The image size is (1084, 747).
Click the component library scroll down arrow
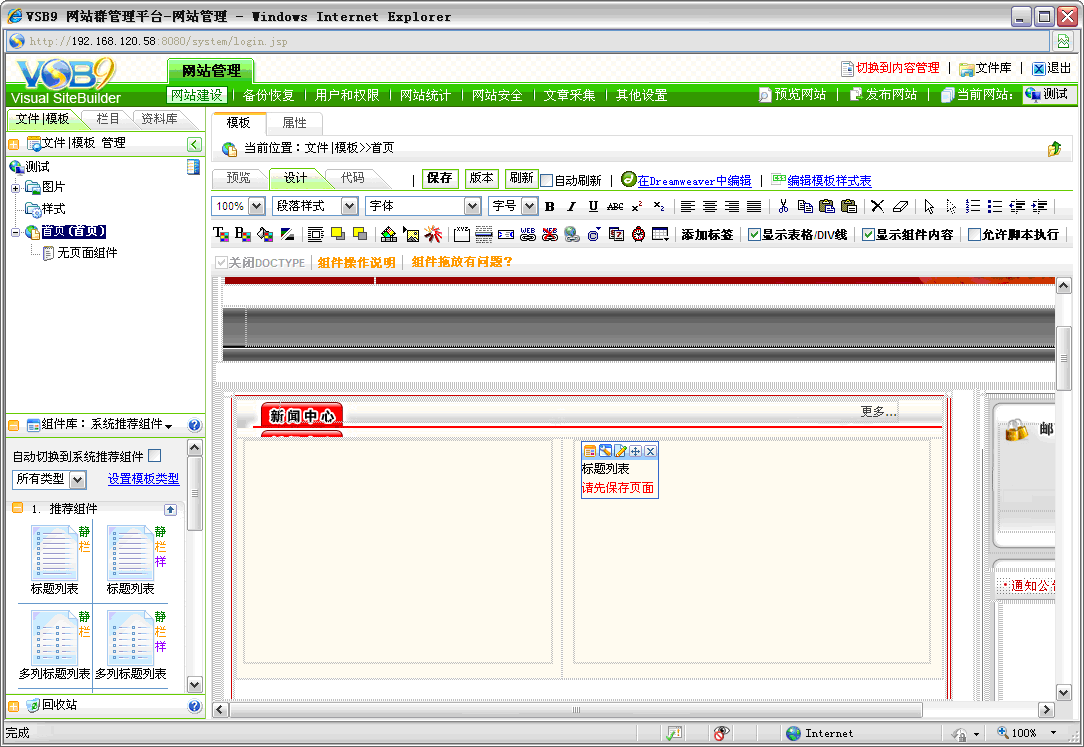pos(194,685)
